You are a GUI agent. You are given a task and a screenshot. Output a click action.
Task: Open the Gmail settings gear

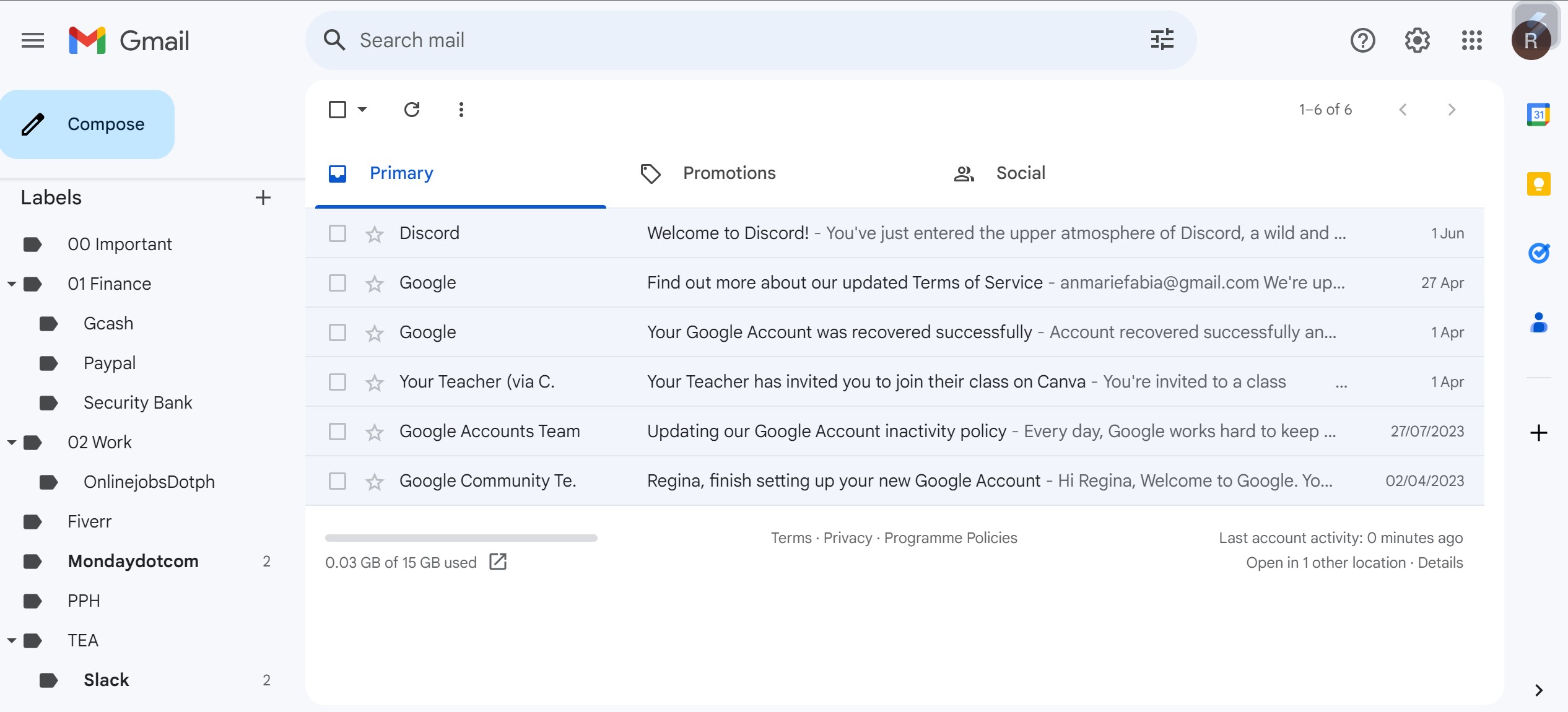pos(1417,41)
